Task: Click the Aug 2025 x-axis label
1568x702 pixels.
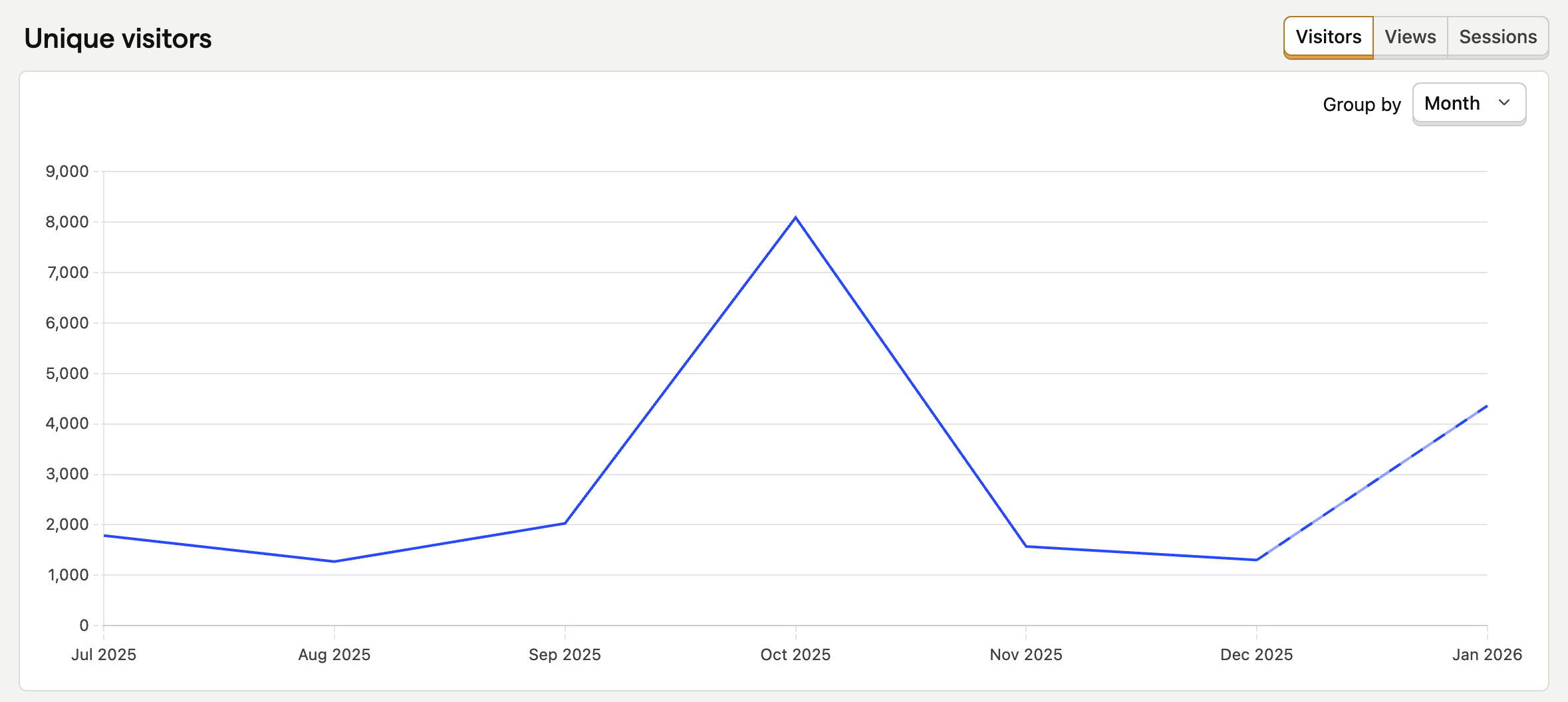Action: point(334,655)
